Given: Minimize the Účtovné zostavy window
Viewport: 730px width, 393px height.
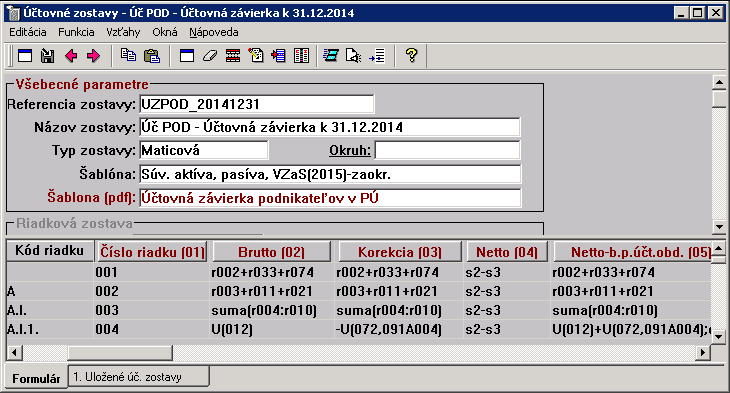Looking at the screenshot, I should point(682,13).
